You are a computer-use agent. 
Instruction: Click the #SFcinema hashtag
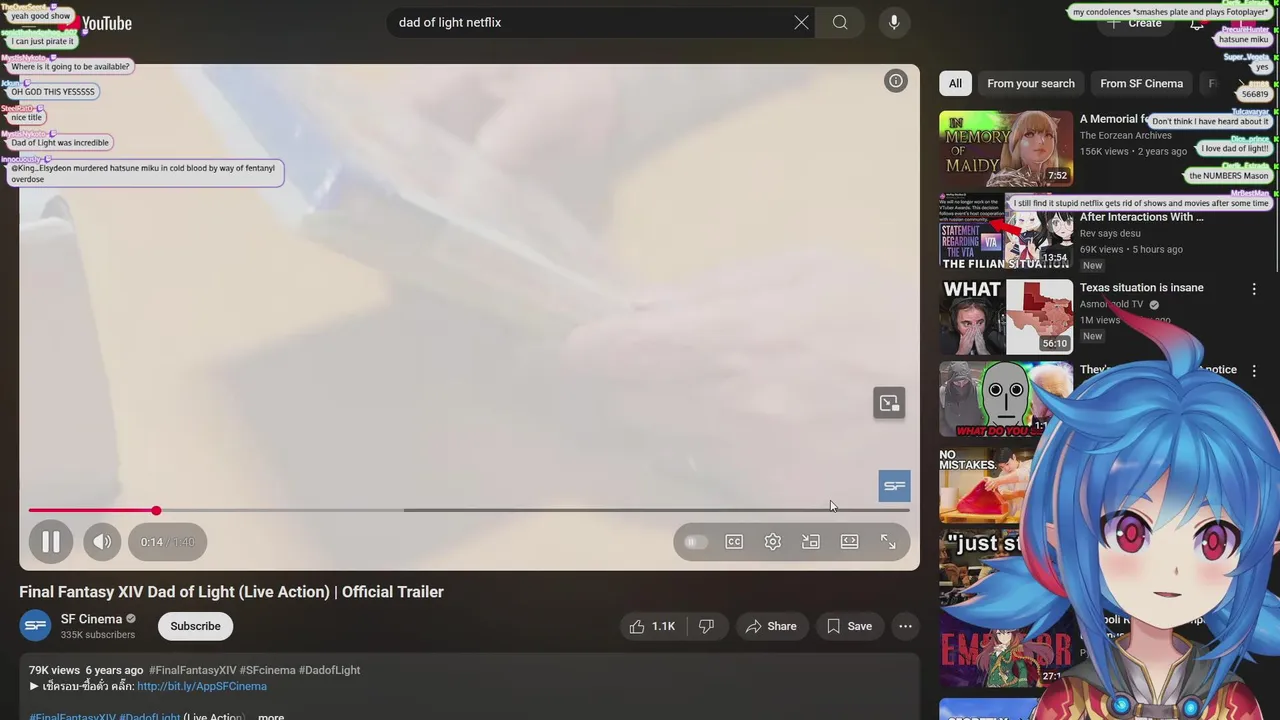tap(267, 670)
